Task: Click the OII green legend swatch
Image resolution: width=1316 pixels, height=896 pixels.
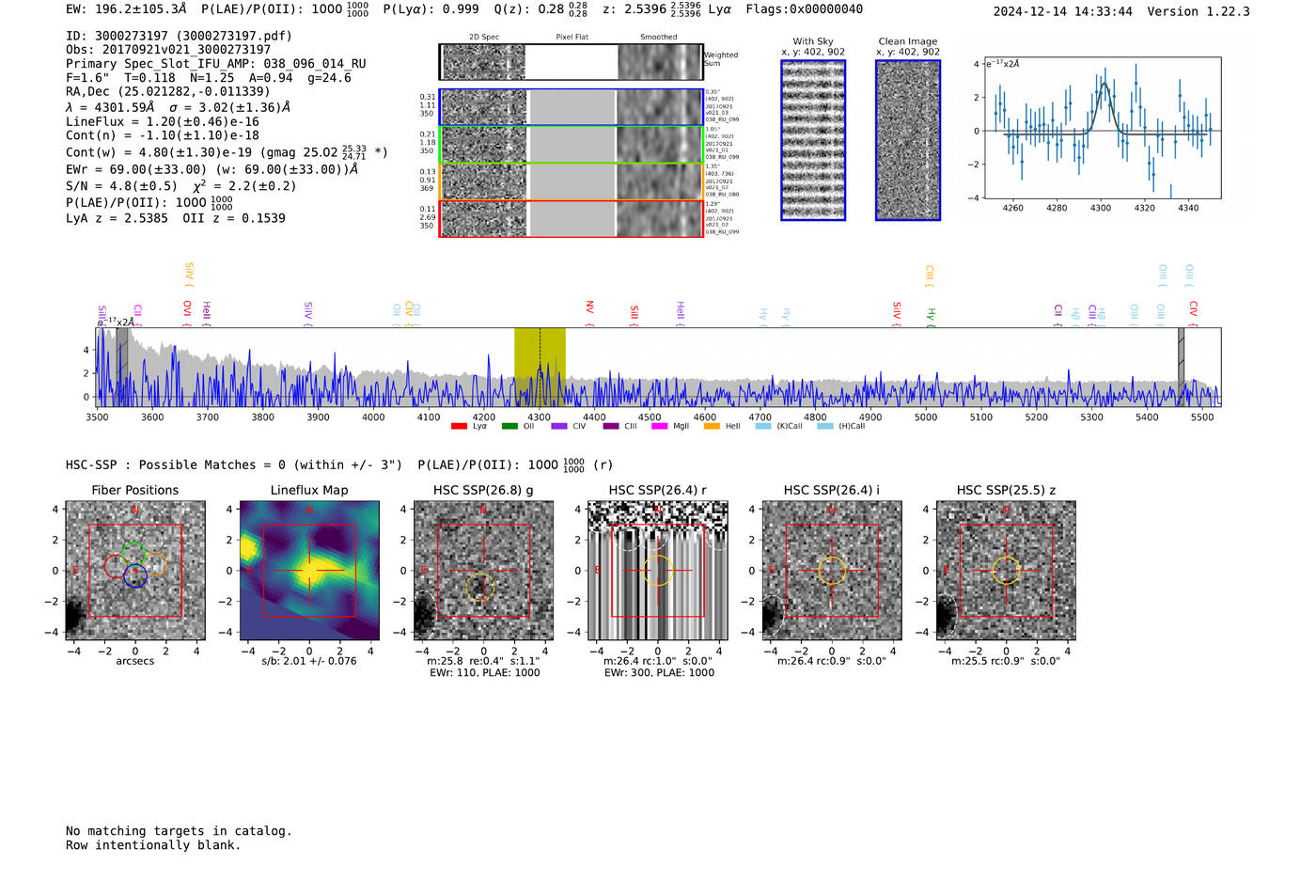Action: (509, 427)
